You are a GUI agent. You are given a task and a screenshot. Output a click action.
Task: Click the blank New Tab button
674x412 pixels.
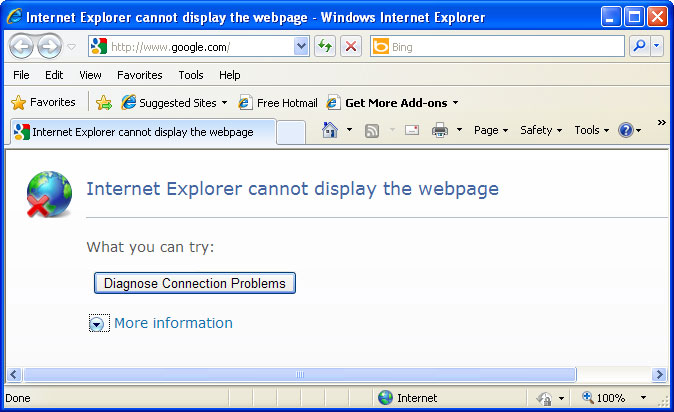click(291, 132)
